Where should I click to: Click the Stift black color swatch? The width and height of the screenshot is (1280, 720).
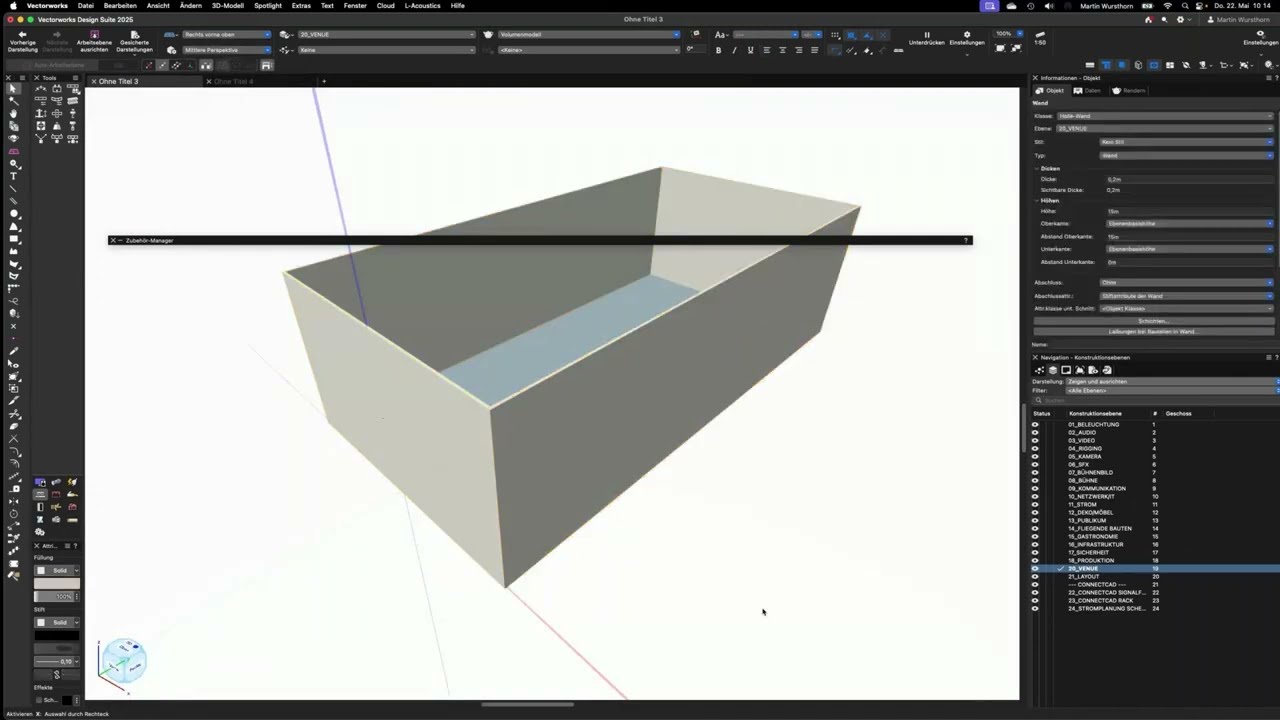pos(57,635)
